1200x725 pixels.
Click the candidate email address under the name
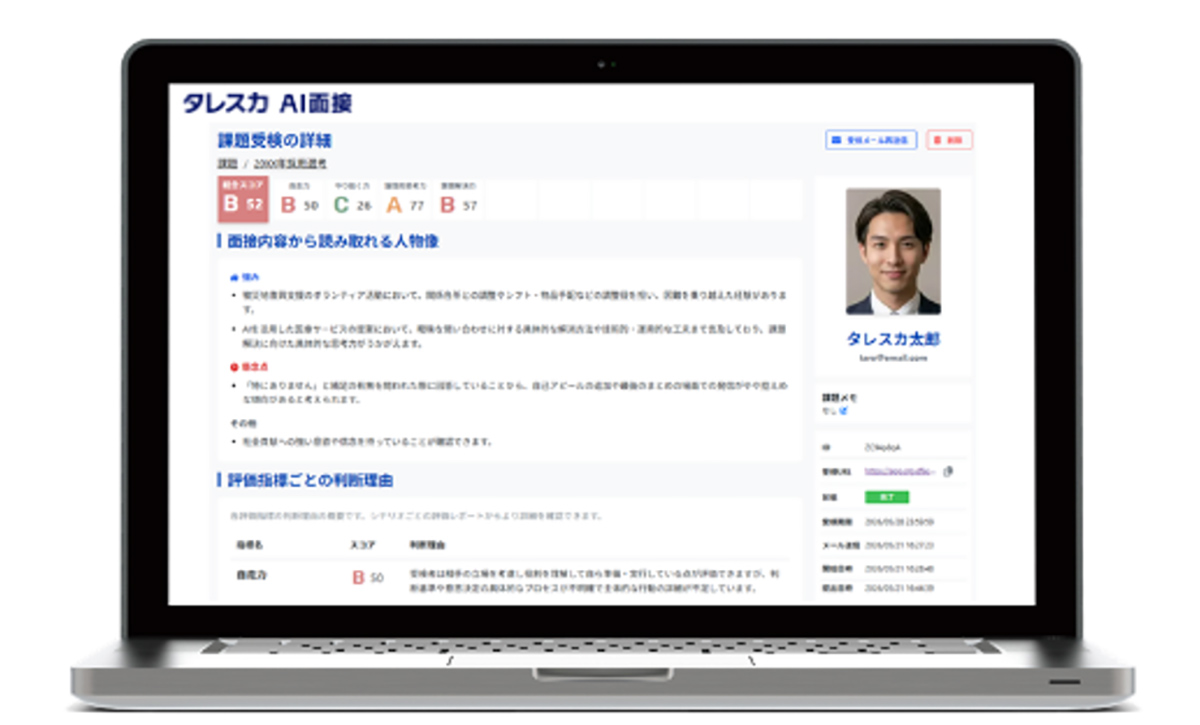[x=893, y=357]
